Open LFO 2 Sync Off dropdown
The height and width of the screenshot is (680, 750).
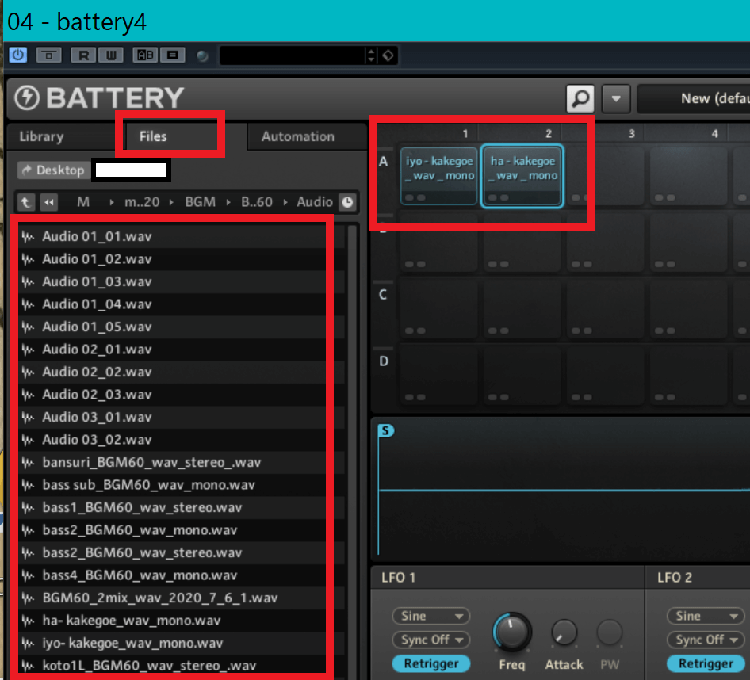pyautogui.click(x=706, y=639)
